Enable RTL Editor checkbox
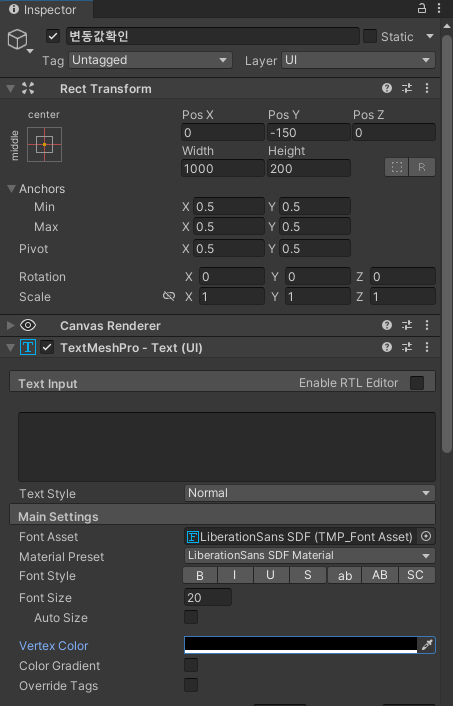This screenshot has height=706, width=453. [x=417, y=383]
